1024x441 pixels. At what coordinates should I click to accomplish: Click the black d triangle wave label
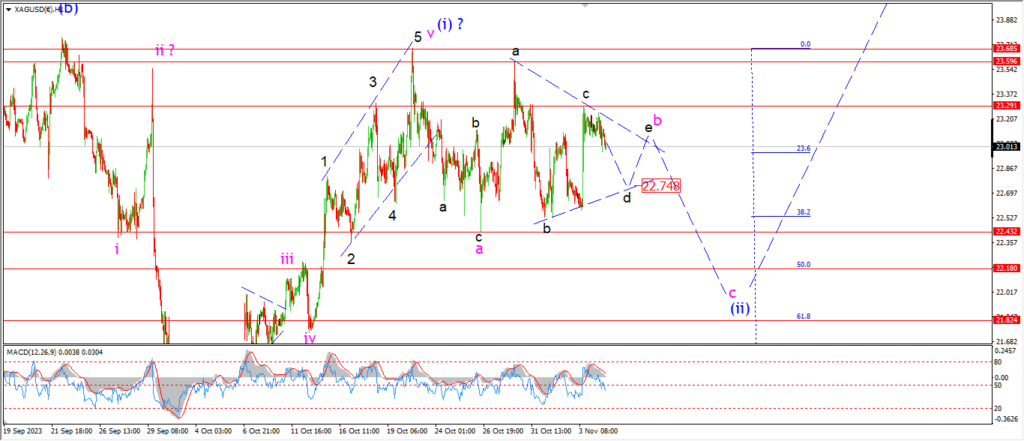point(626,197)
